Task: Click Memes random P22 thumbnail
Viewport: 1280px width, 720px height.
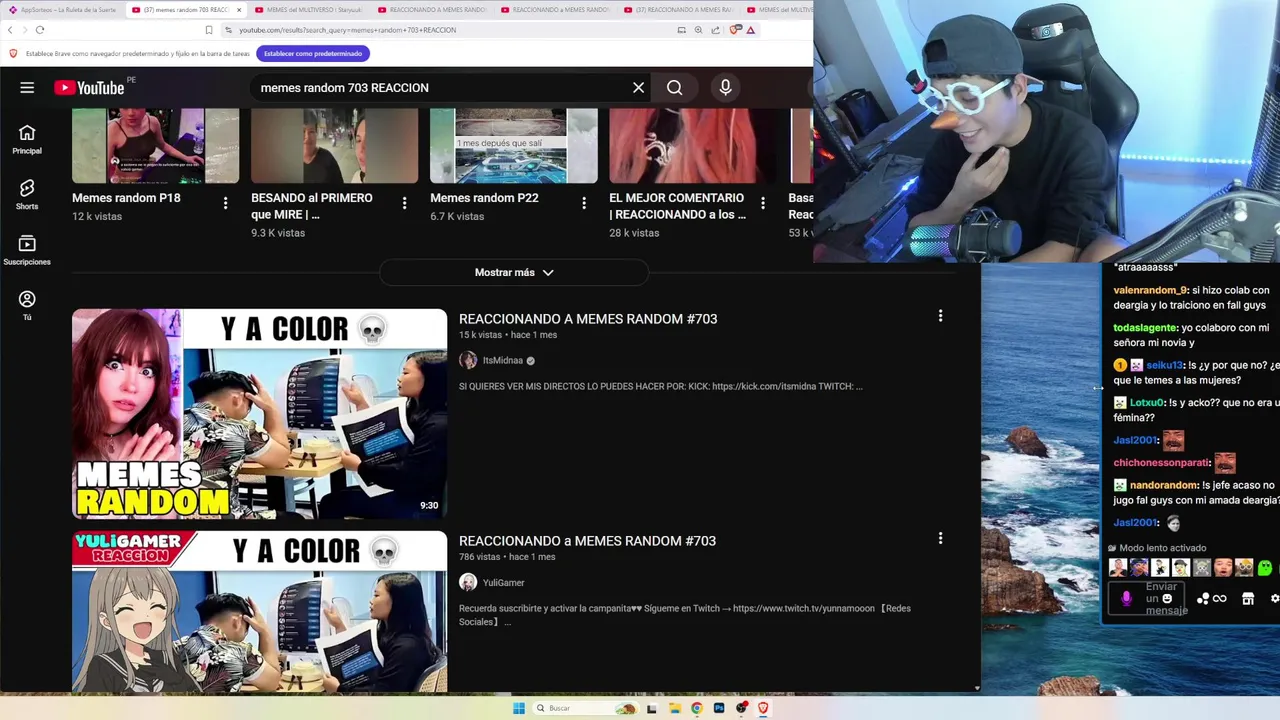Action: (513, 146)
